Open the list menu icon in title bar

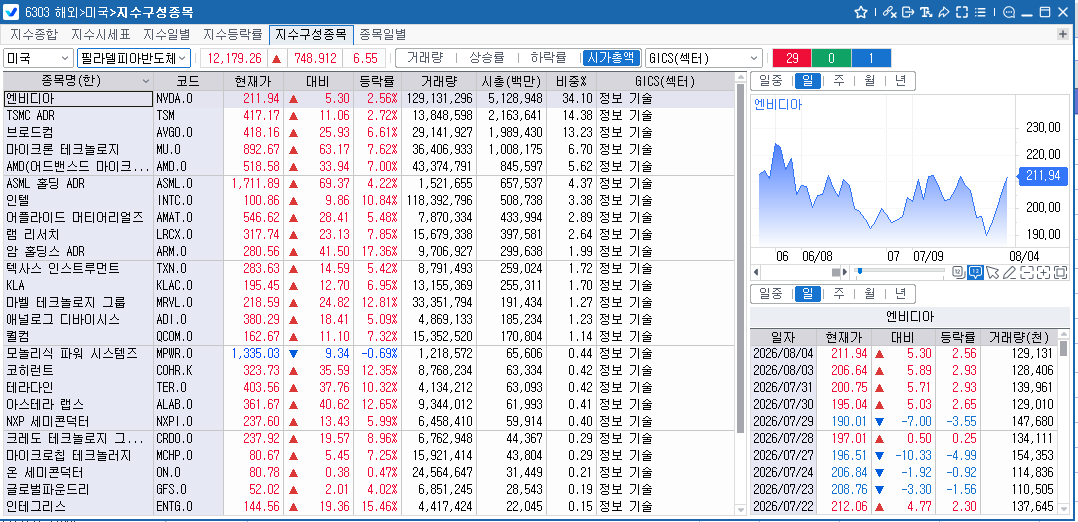[x=980, y=12]
